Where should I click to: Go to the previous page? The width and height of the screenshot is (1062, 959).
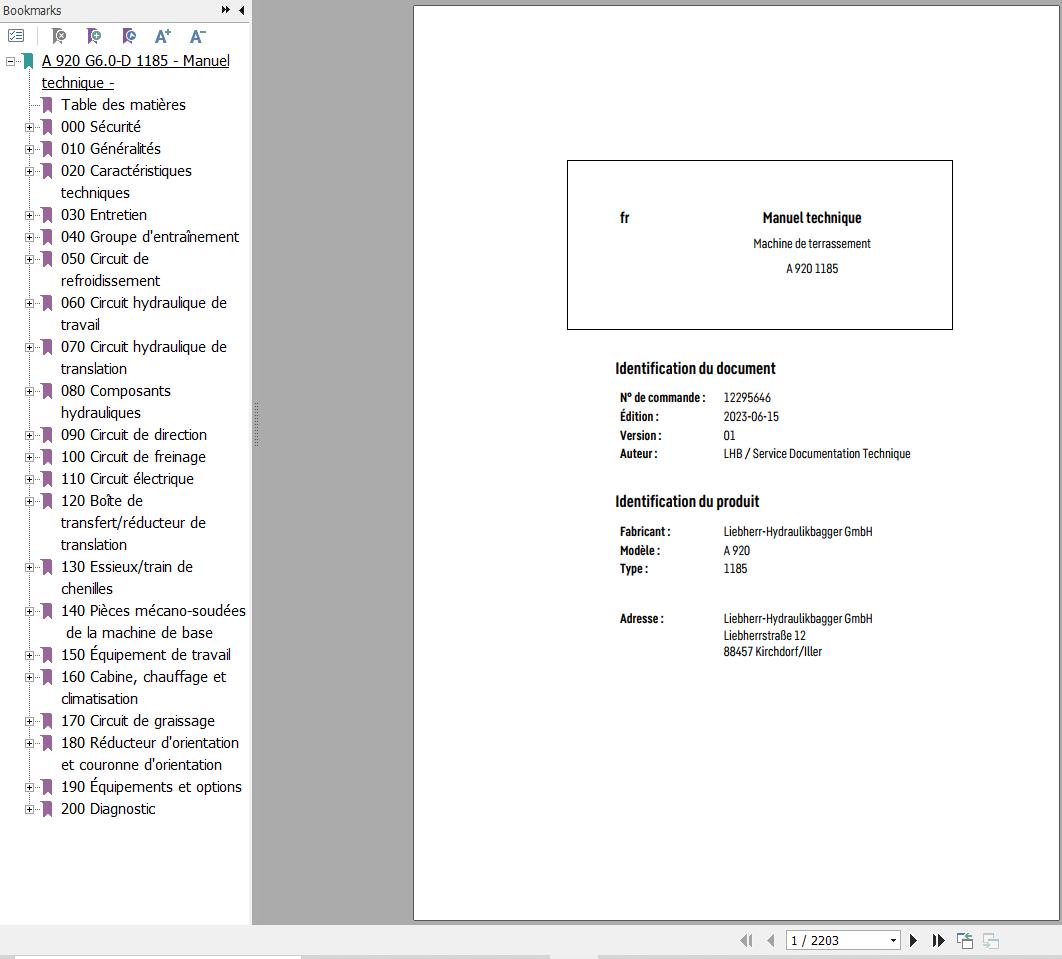point(771,940)
